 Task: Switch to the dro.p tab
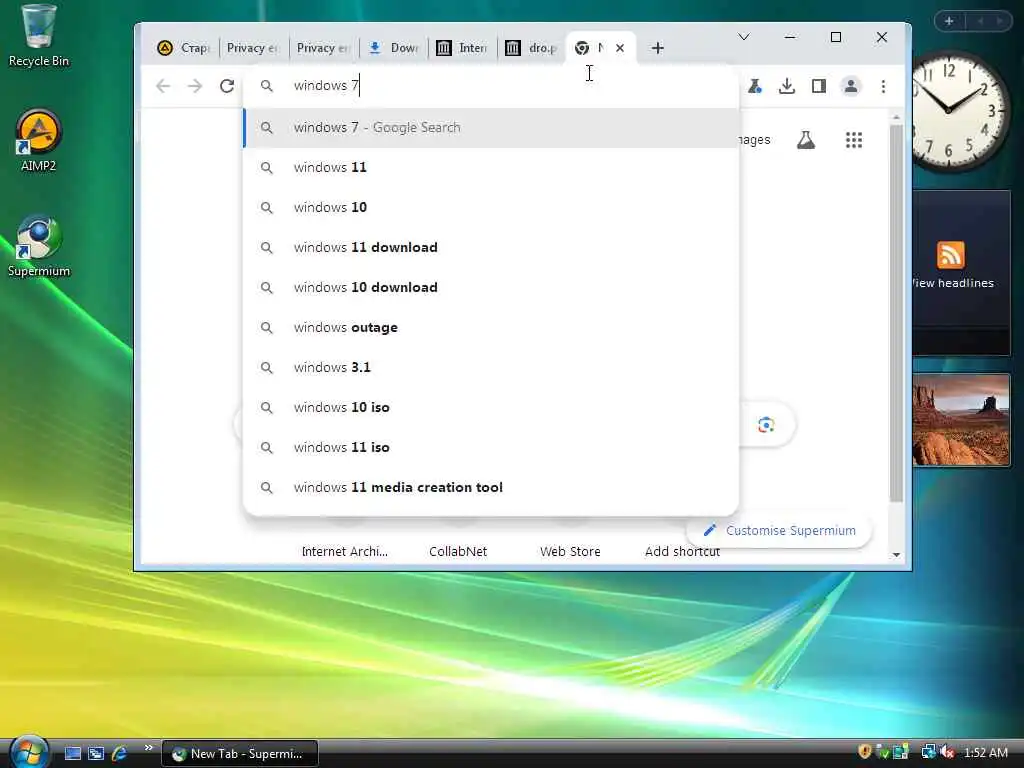[x=532, y=48]
